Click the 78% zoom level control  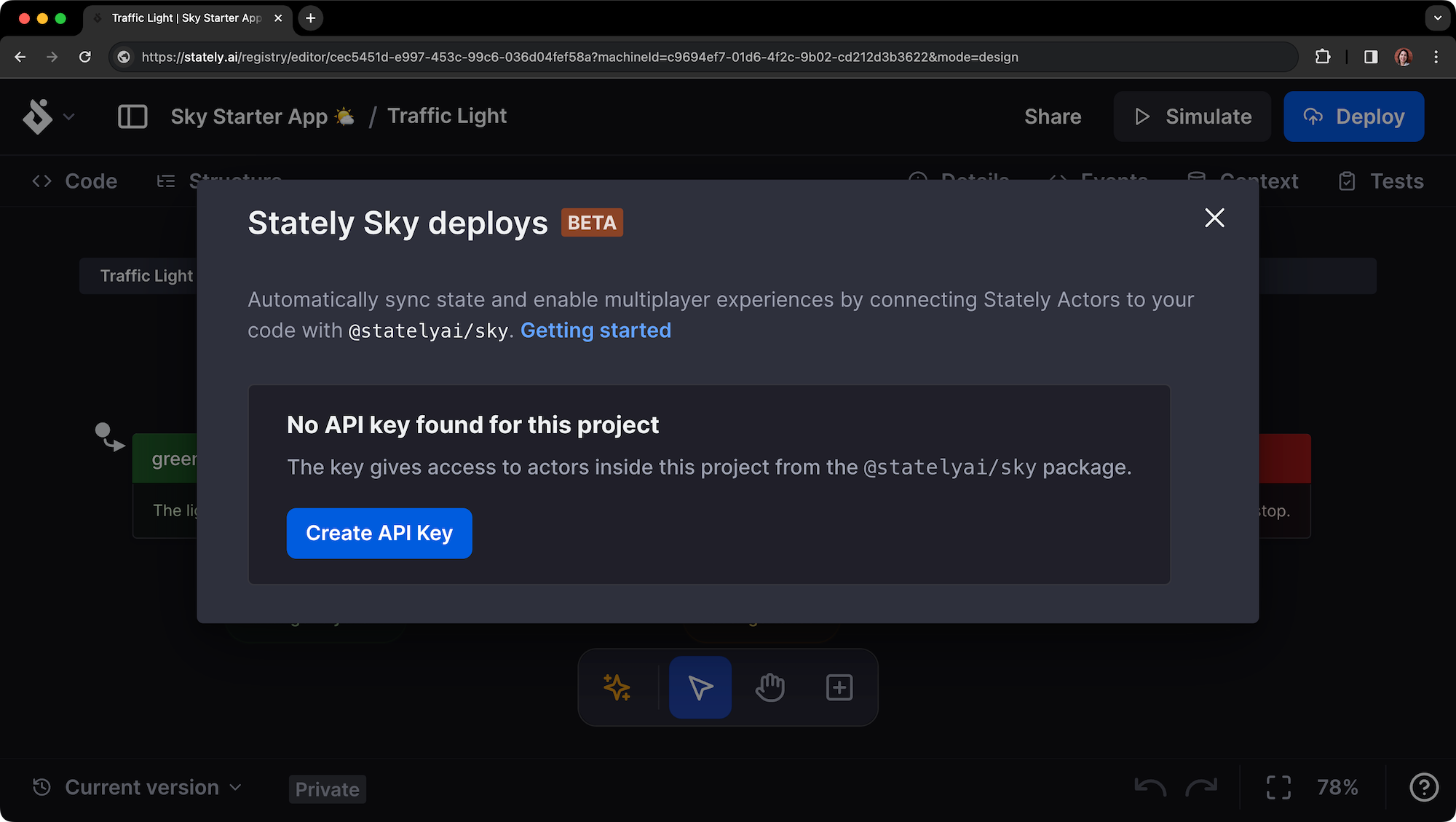pos(1337,787)
